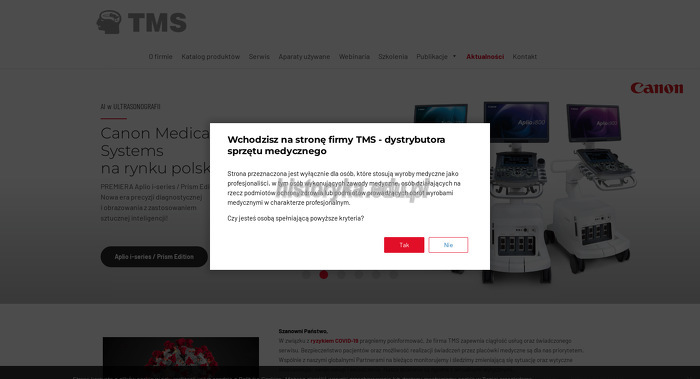Screen dimensions: 700x379
Task: Confirm with the Tak button
Action: [404, 245]
